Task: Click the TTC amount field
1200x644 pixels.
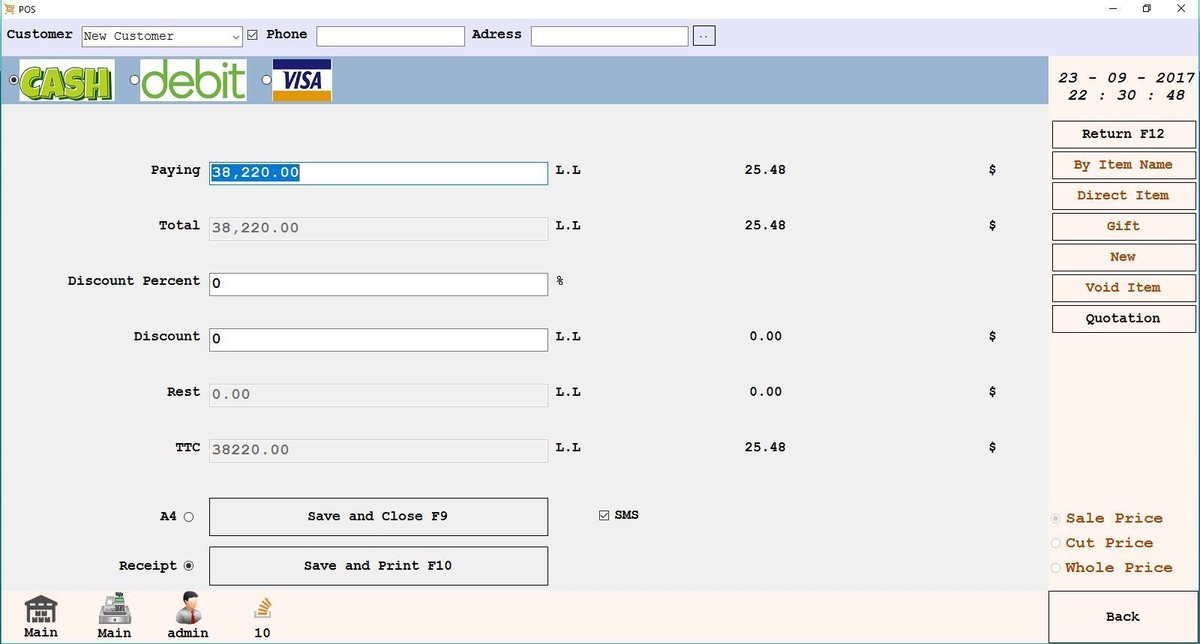Action: click(378, 450)
